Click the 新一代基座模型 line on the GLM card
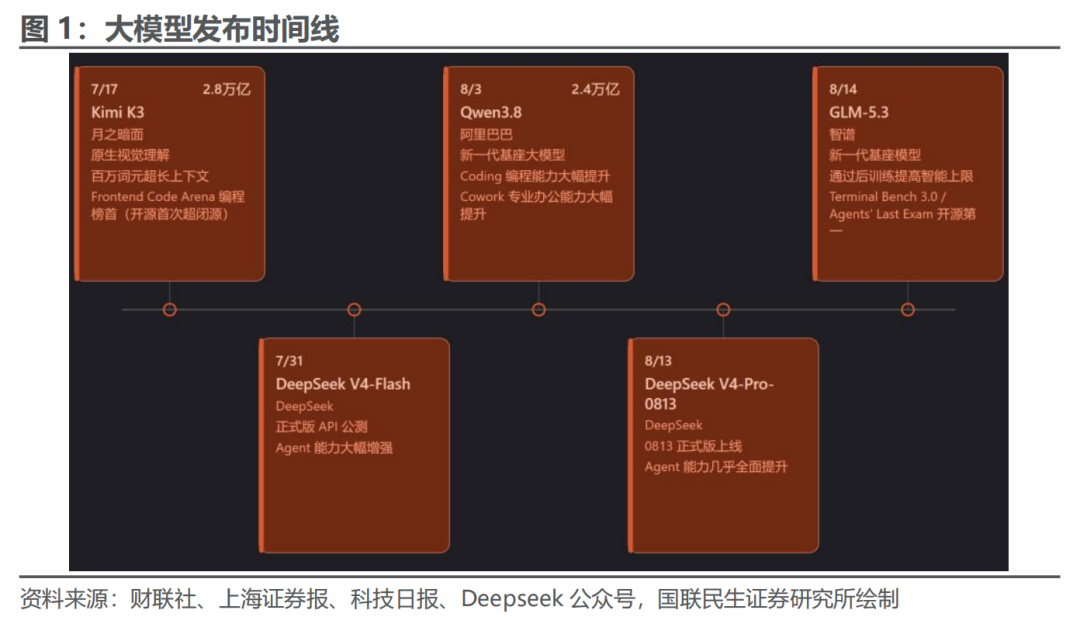 [875, 155]
